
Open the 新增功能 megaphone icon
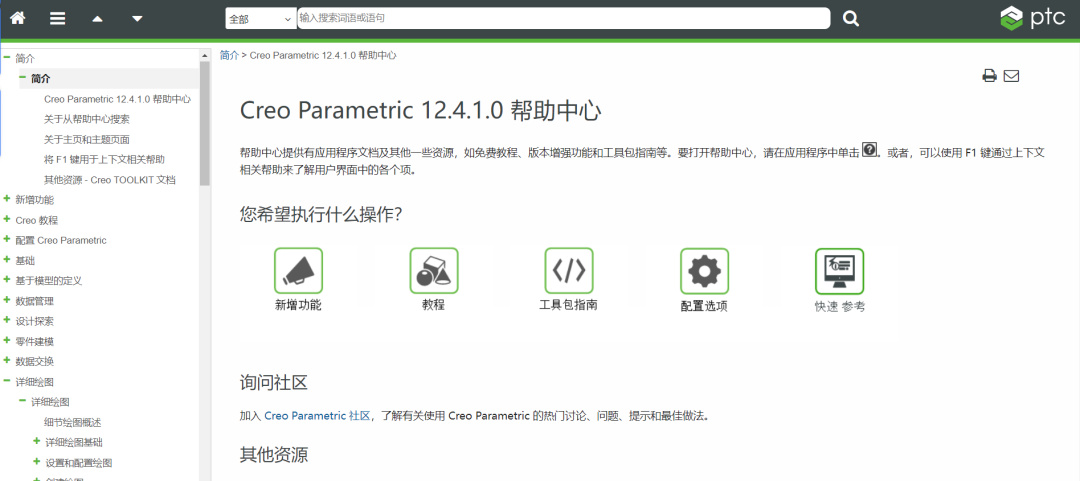pyautogui.click(x=298, y=271)
